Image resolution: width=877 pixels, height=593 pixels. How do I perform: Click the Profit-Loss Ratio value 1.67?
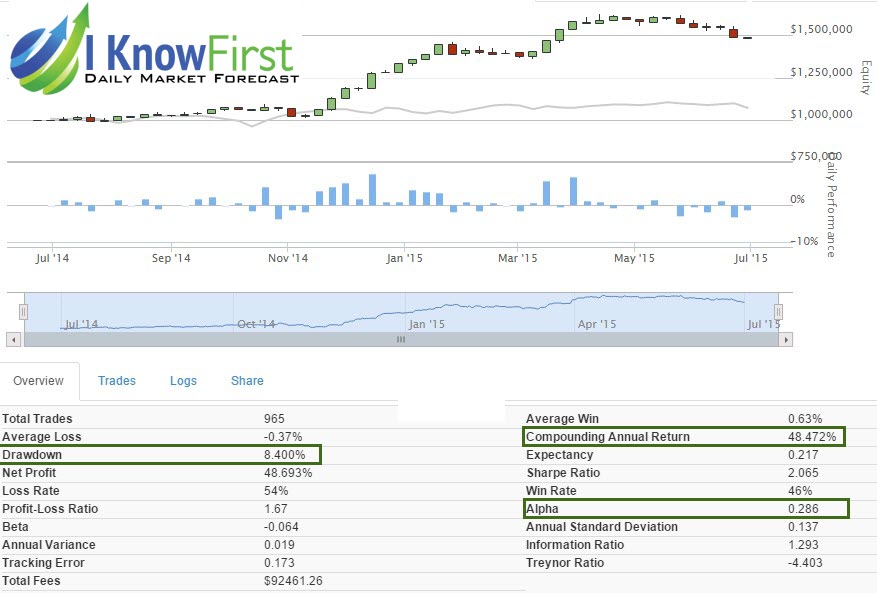(x=276, y=509)
